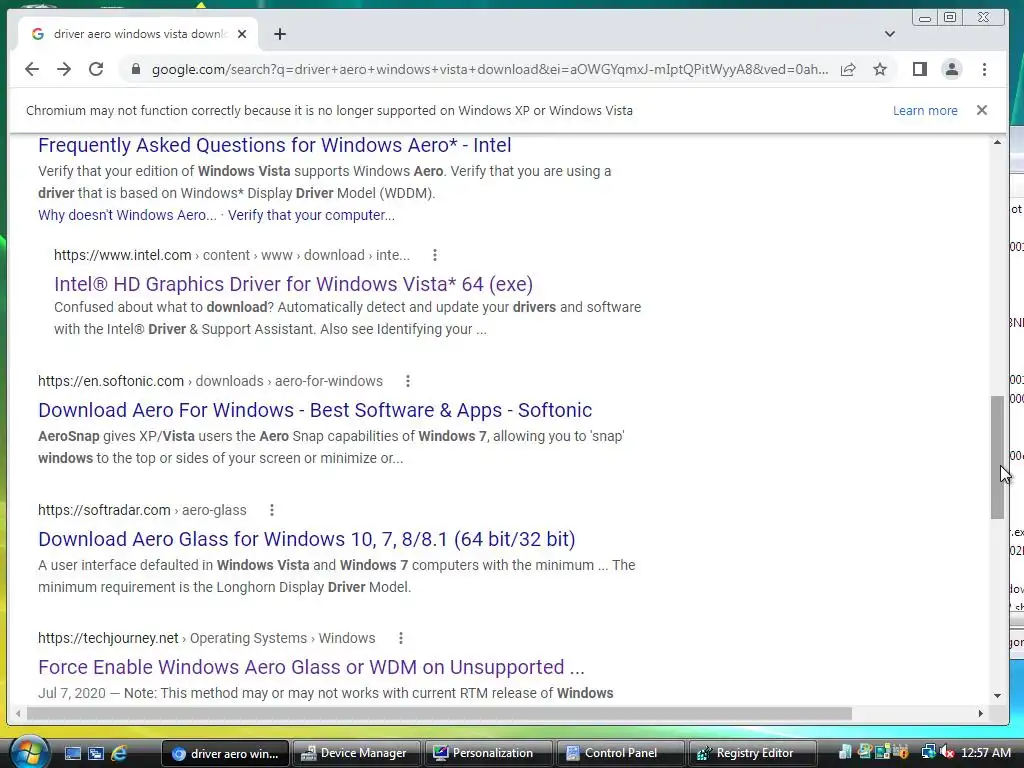The image size is (1024, 768).
Task: Open the browser profile avatar
Action: tap(952, 69)
